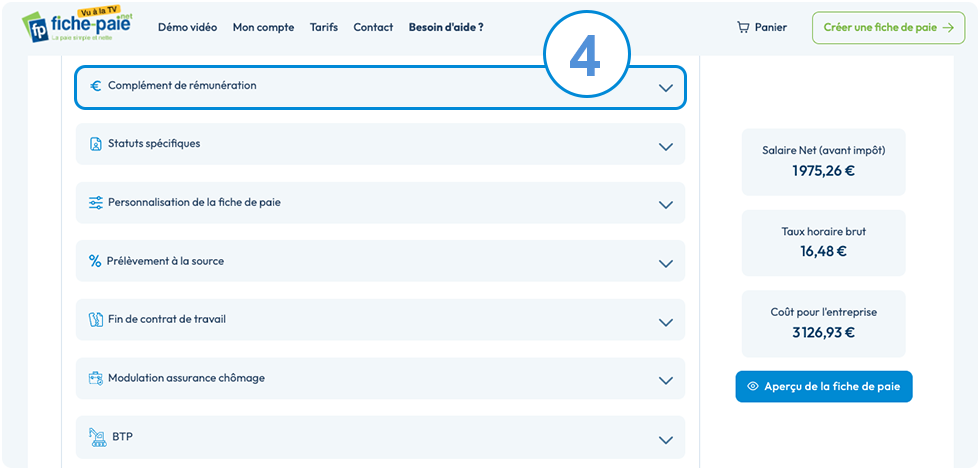This screenshot has width=980, height=469.
Task: Expand Complément de rémunération chevron
Action: [666, 88]
